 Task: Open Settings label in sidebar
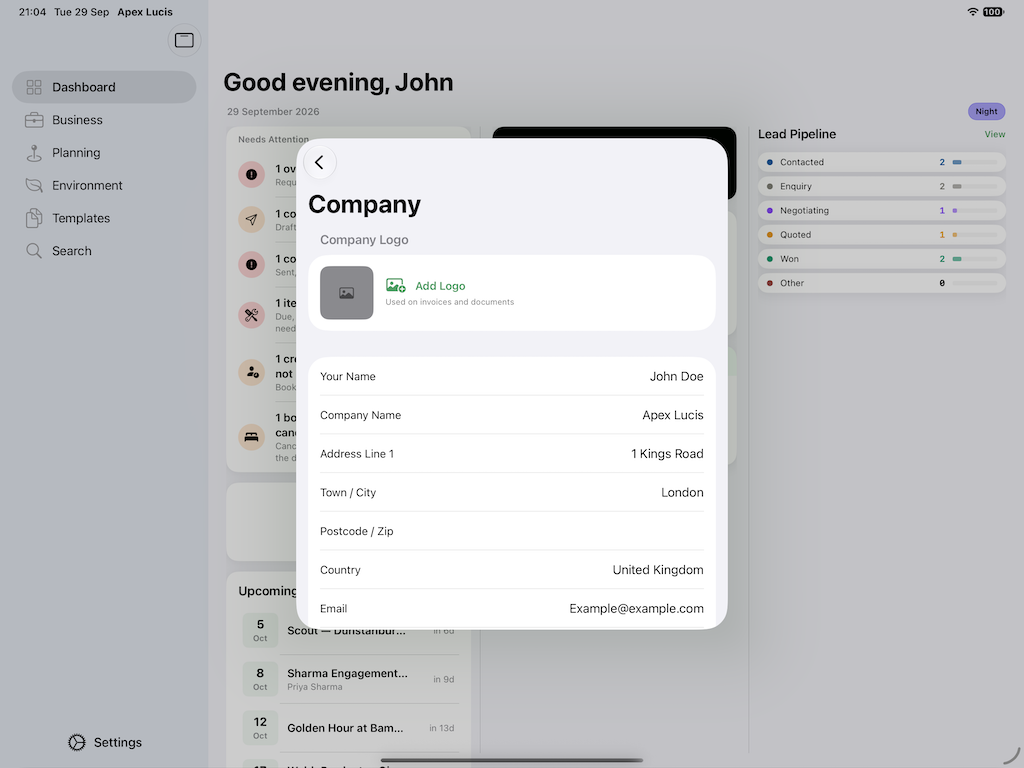click(x=118, y=743)
